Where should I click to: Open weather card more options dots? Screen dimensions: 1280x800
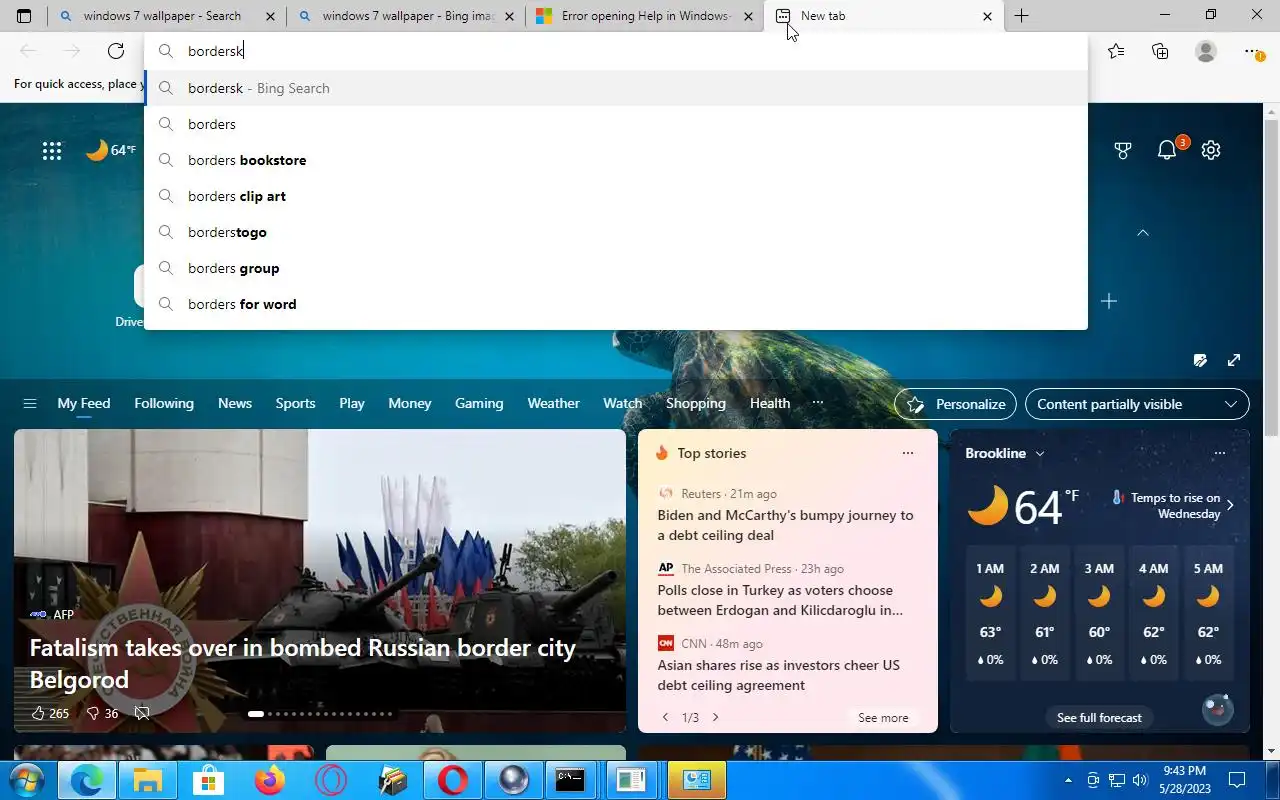pos(1219,453)
